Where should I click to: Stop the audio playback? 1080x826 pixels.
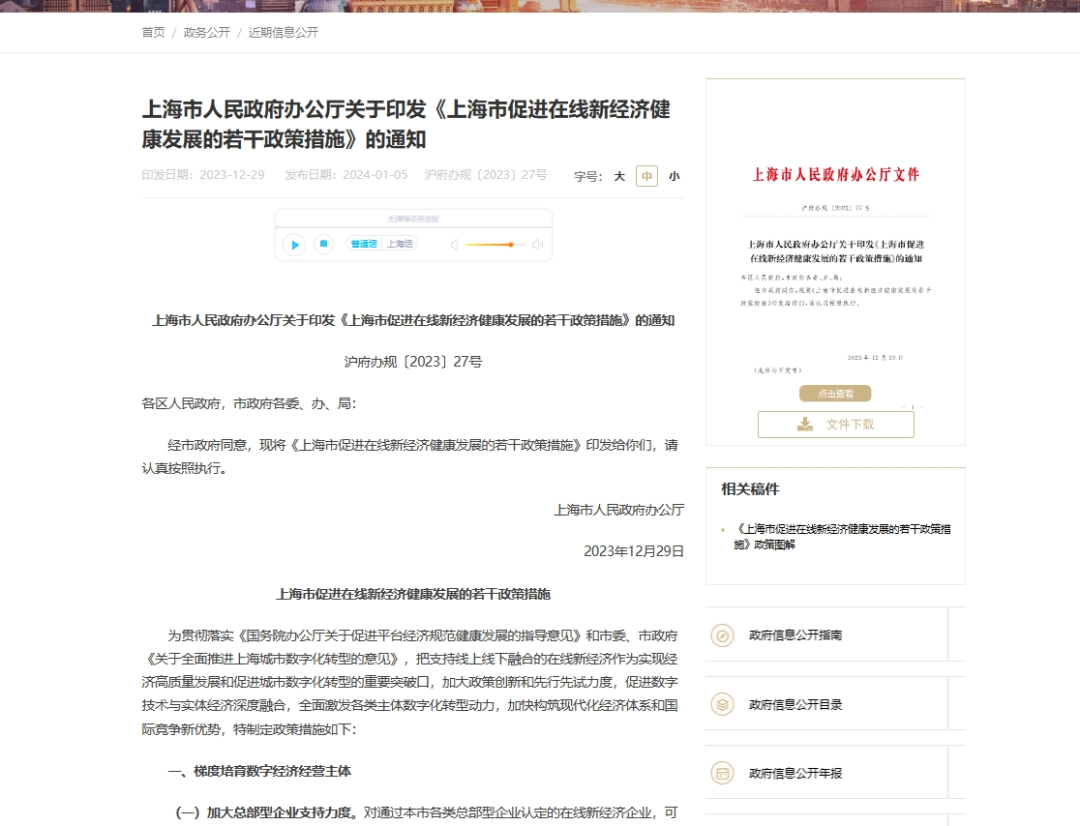point(323,244)
